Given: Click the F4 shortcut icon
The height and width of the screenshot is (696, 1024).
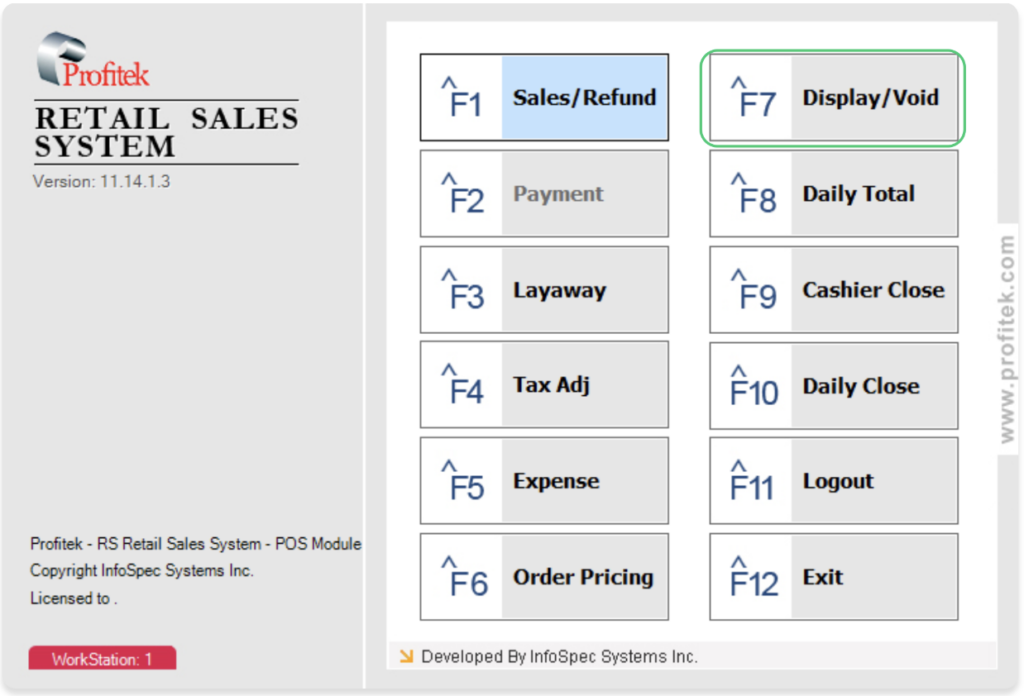Looking at the screenshot, I should [x=462, y=385].
